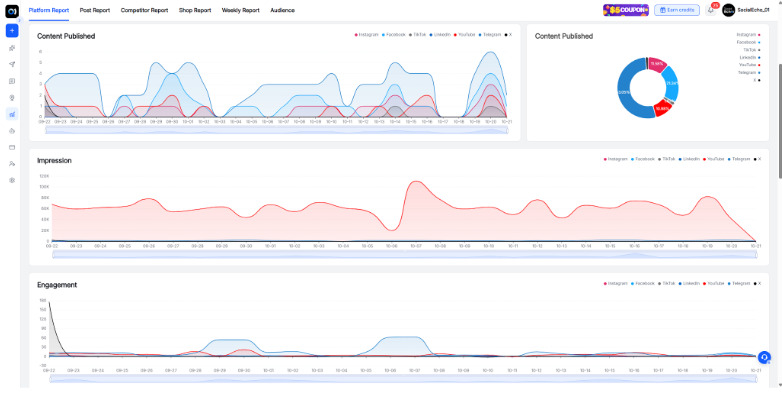The width and height of the screenshot is (782, 393).
Task: Click the Impression chart date range slider
Action: [x=404, y=255]
